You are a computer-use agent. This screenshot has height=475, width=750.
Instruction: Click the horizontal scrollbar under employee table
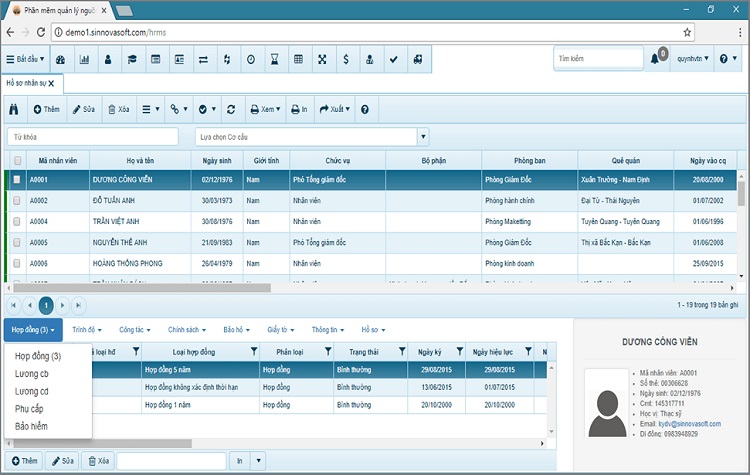(x=140, y=287)
